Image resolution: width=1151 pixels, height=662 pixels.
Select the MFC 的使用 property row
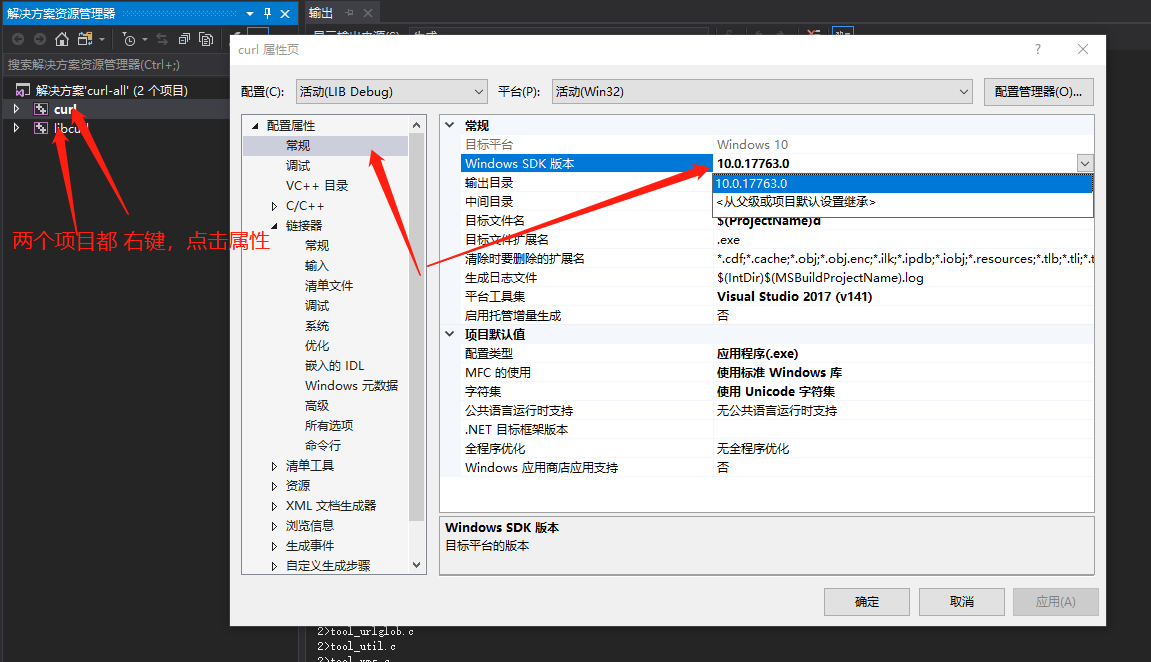[x=777, y=373]
